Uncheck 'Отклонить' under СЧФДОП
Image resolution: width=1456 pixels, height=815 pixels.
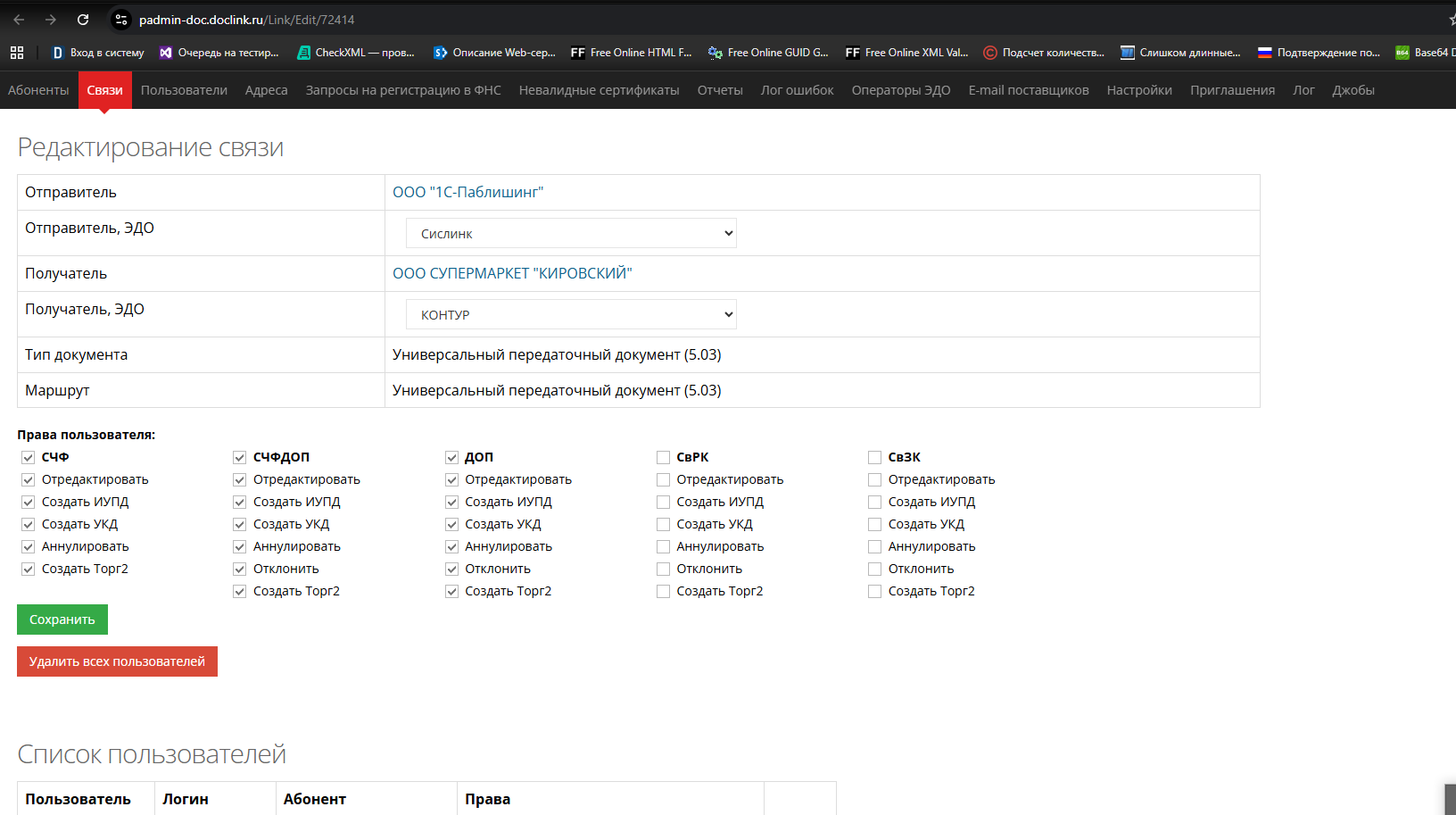coord(240,570)
